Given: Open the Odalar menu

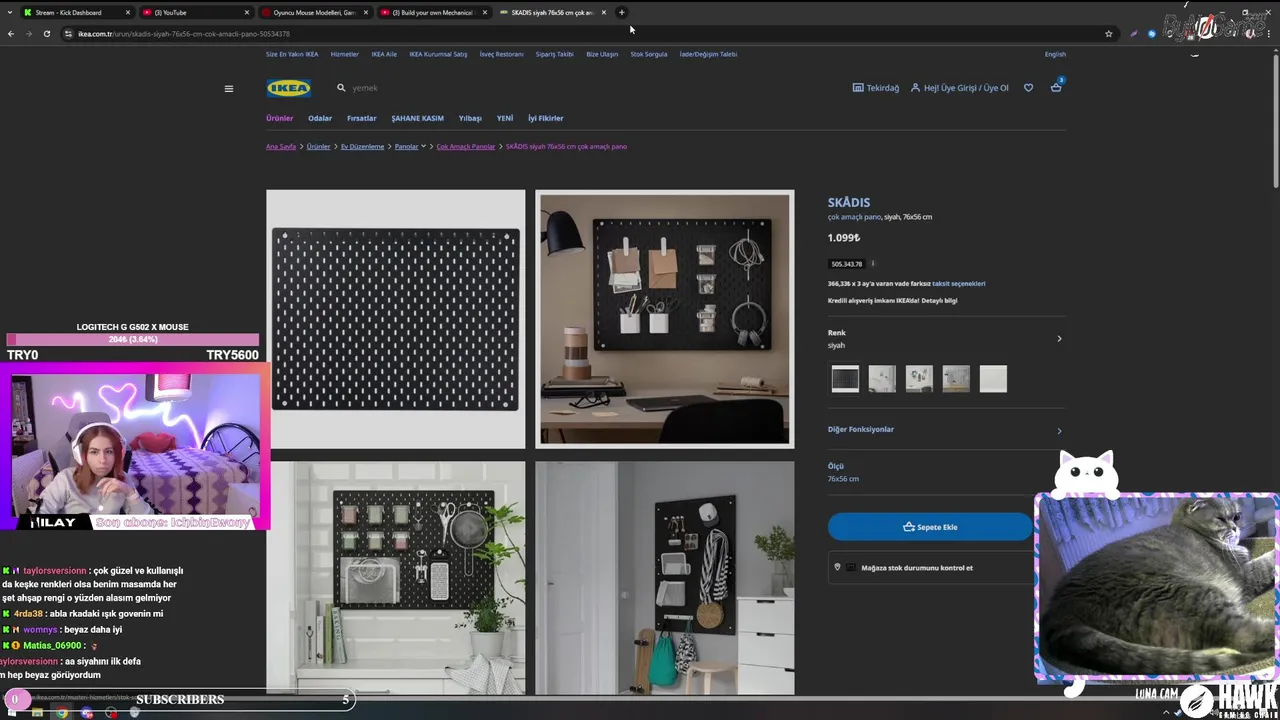Looking at the screenshot, I should click(320, 118).
